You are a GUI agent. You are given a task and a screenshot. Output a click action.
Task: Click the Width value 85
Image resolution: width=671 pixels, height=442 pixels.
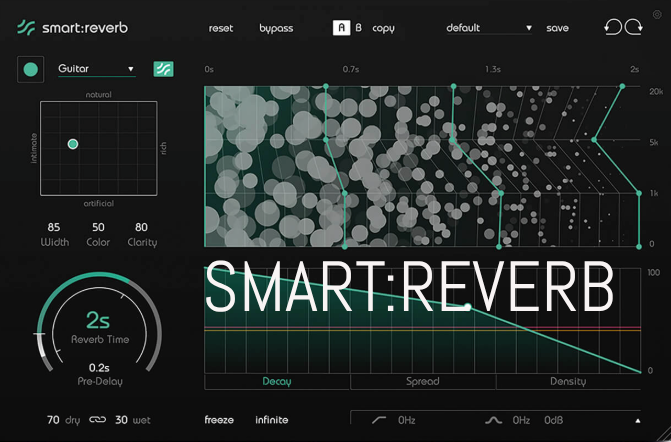(54, 227)
